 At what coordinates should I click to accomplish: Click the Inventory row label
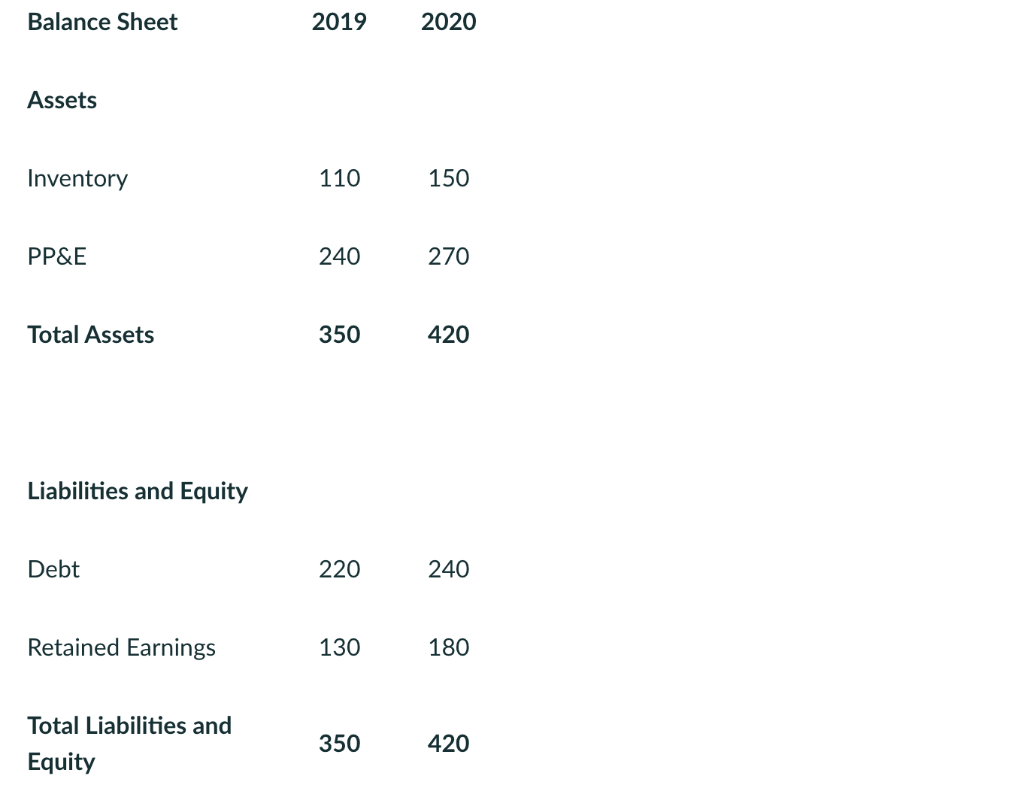(77, 178)
